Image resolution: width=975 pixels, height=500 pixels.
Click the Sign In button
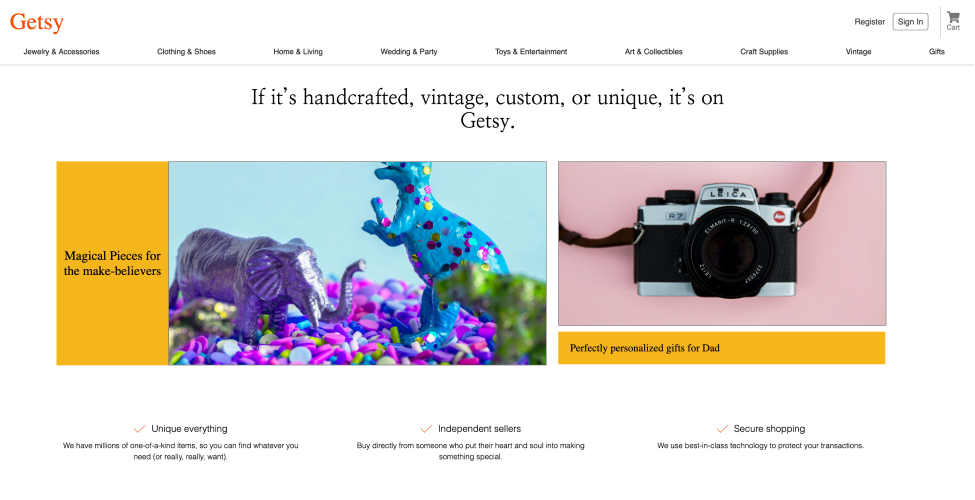pos(910,22)
